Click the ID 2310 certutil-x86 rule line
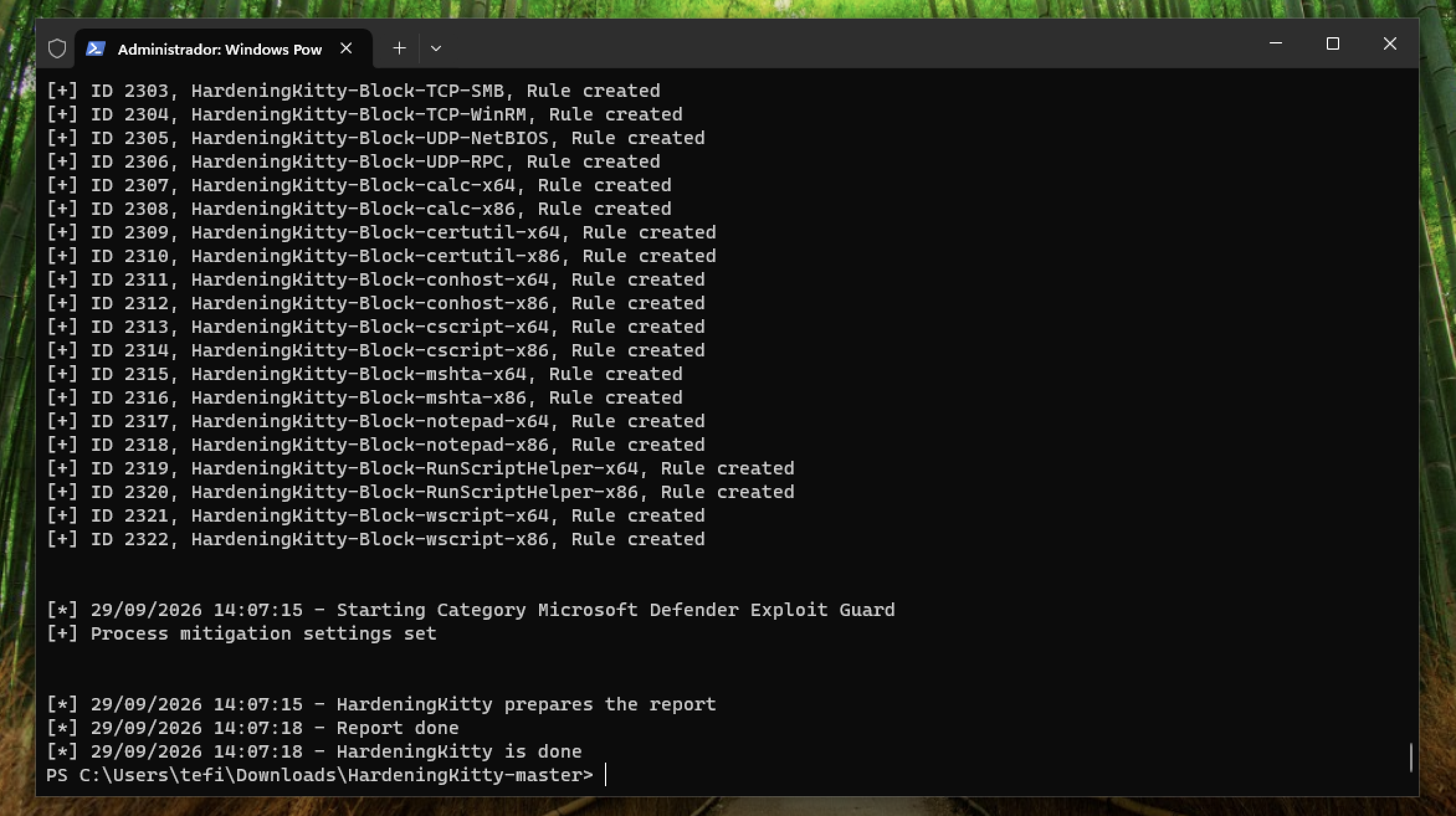The width and height of the screenshot is (1456, 816). (381, 256)
